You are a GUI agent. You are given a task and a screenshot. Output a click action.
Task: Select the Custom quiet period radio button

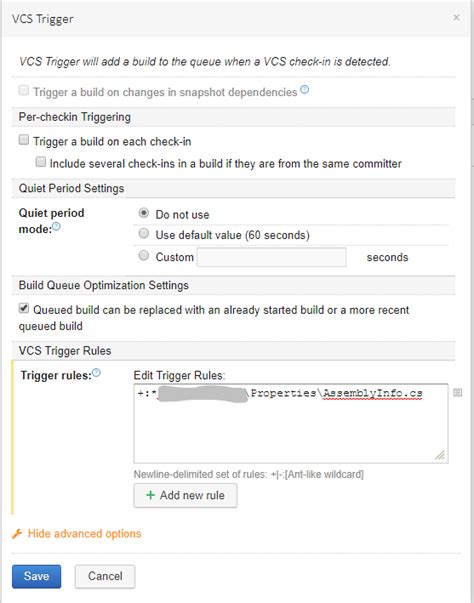pos(144,255)
